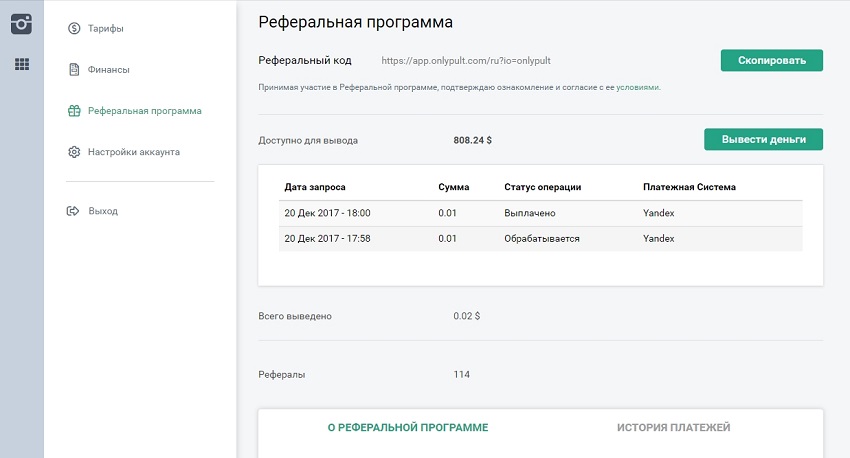Click the Платежная Система column header
The height and width of the screenshot is (458, 850).
point(690,187)
